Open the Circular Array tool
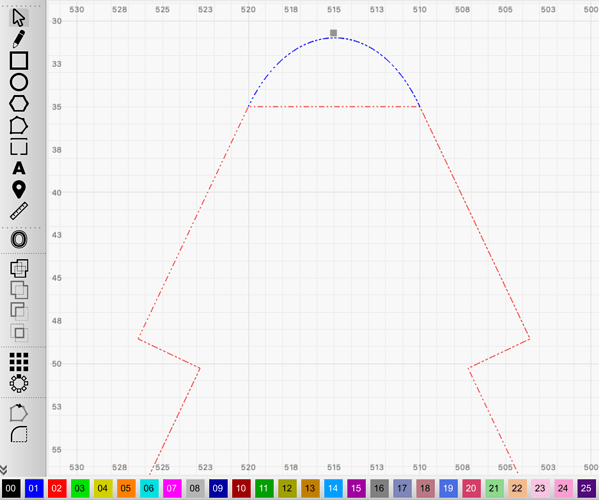Screen dimensions: 599x500 coord(19,383)
